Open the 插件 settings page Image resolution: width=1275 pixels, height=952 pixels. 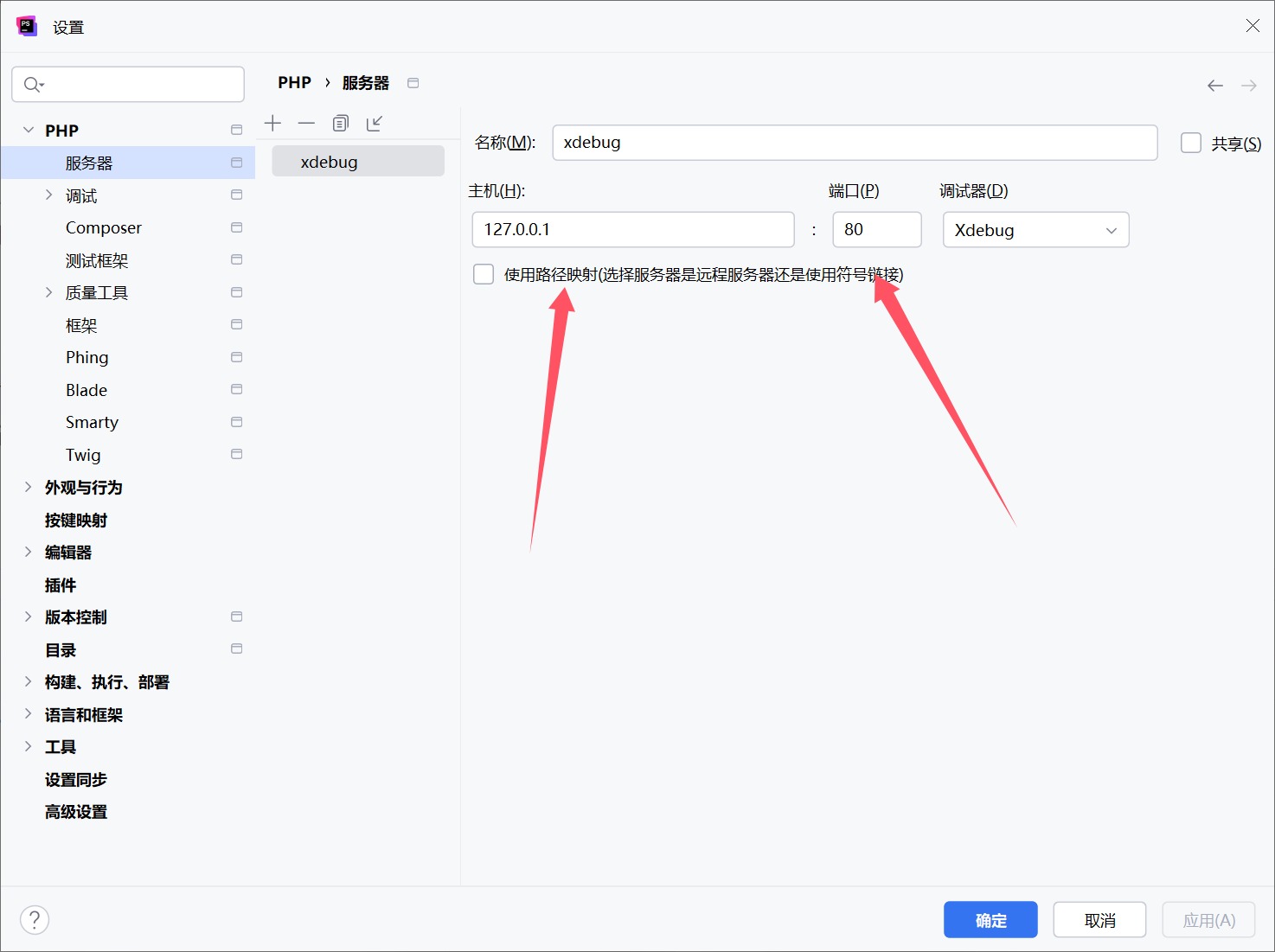pyautogui.click(x=61, y=585)
